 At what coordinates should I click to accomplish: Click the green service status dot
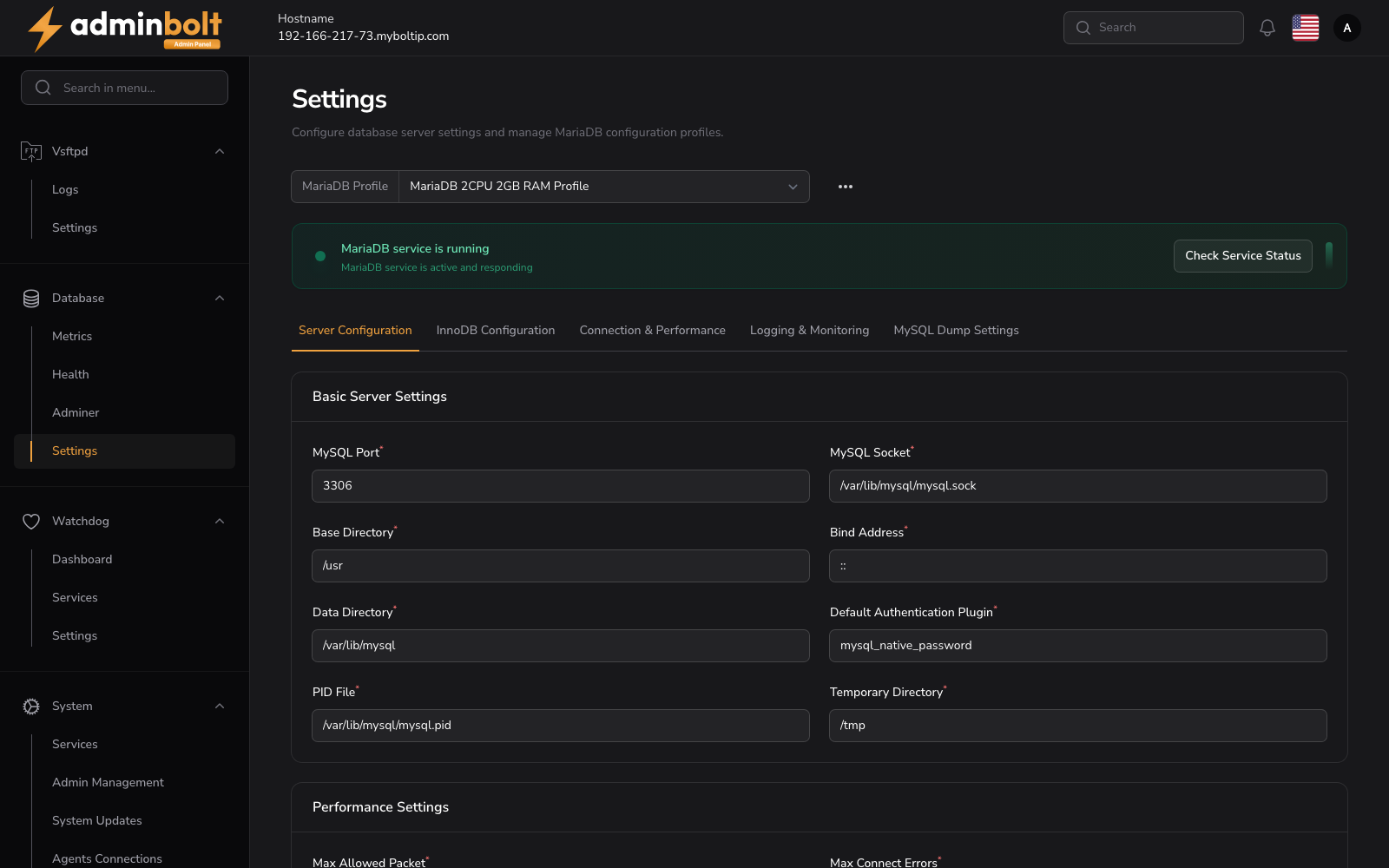tap(320, 256)
